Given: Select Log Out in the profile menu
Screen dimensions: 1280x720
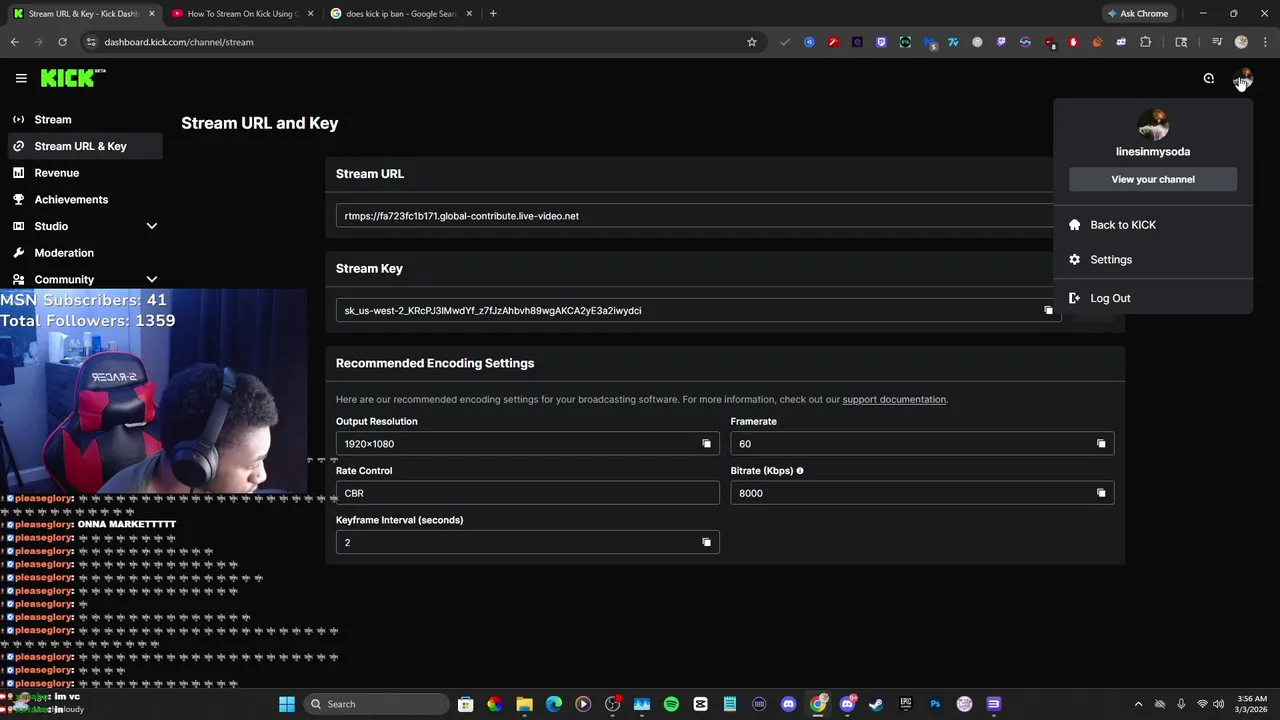Looking at the screenshot, I should pos(1153,298).
